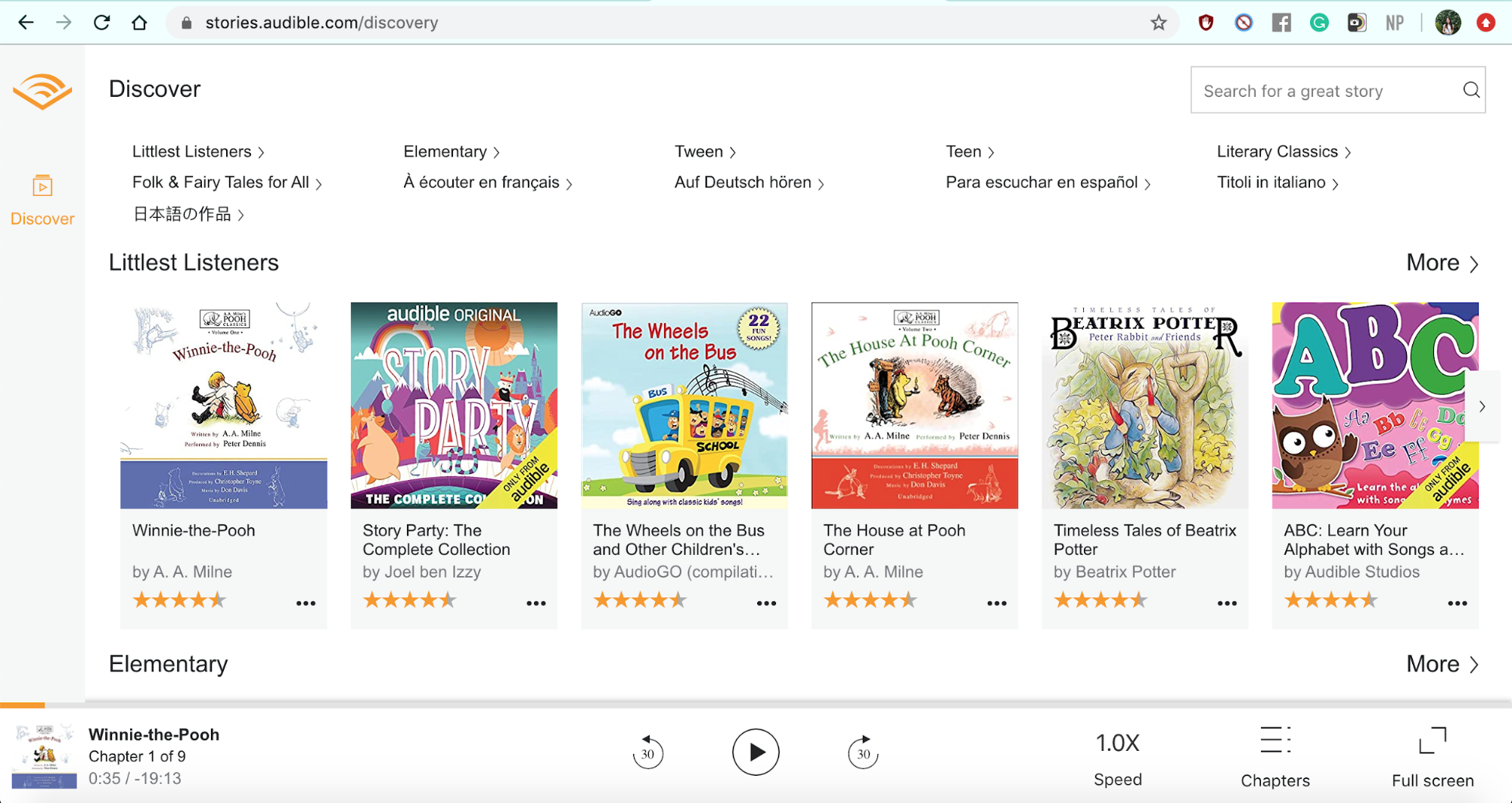Click the search magnifier icon
This screenshot has height=803, width=1512.
click(x=1470, y=91)
